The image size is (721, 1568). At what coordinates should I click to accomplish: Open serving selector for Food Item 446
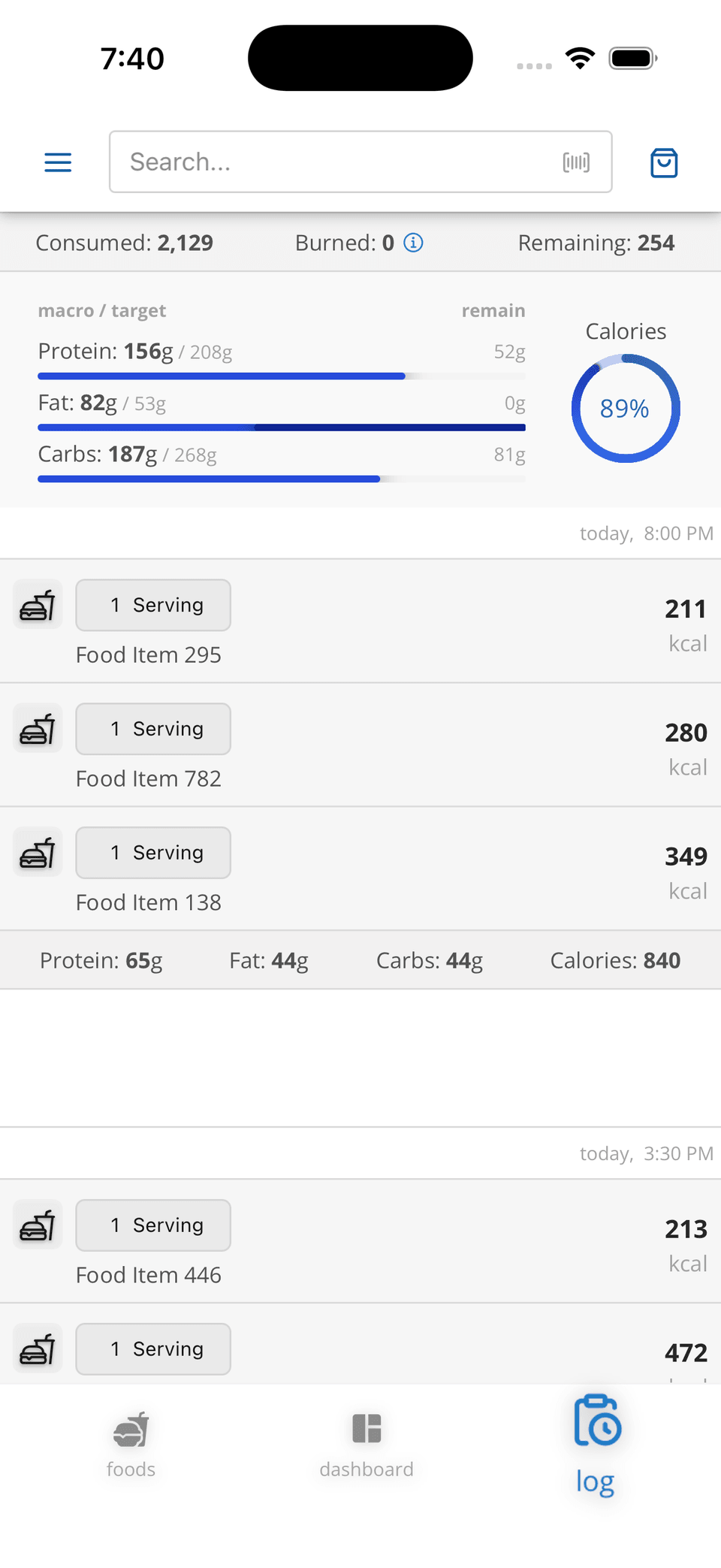(x=153, y=1226)
